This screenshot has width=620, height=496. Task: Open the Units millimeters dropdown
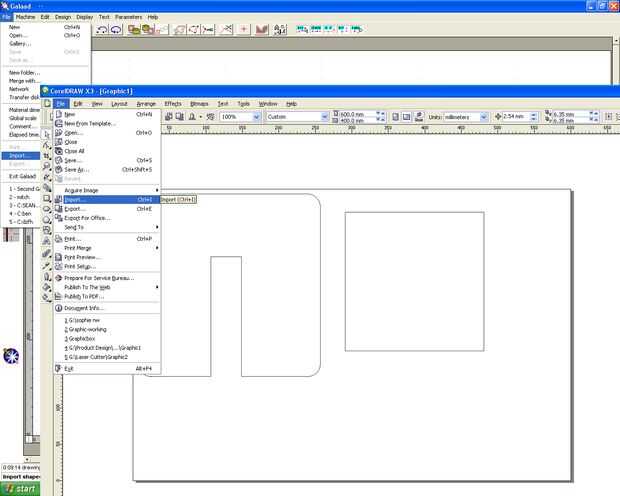[x=484, y=117]
